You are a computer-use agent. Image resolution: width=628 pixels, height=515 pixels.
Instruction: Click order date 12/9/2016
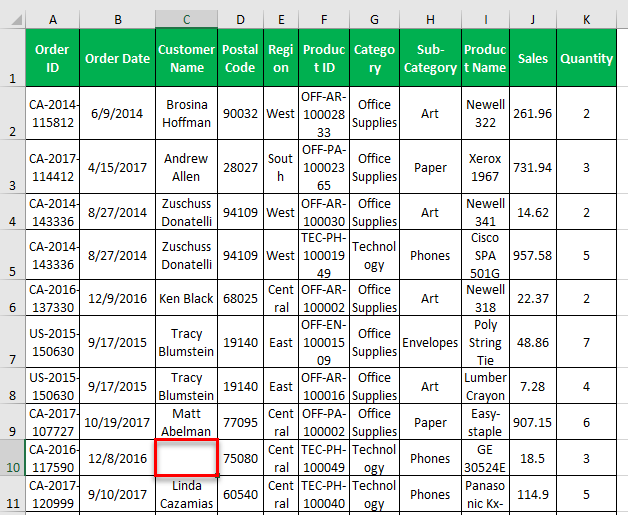point(117,298)
